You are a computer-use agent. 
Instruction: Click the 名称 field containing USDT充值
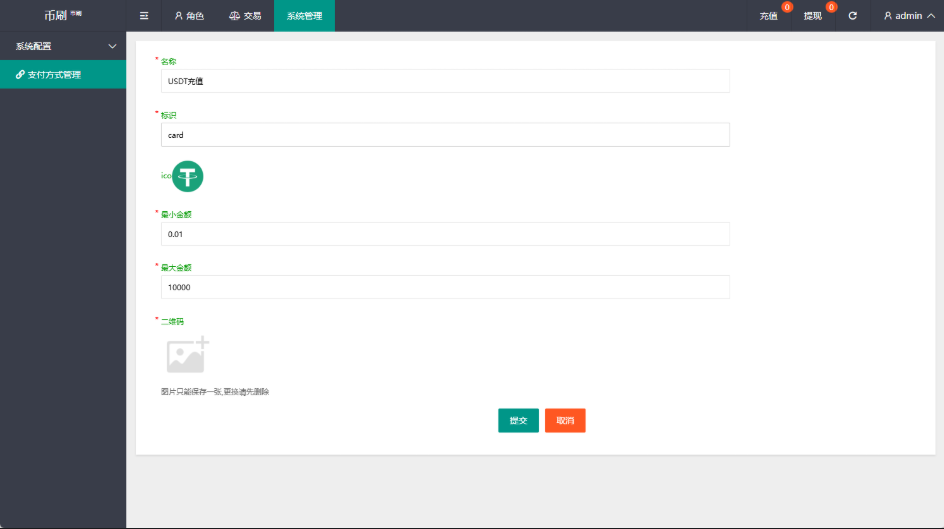pyautogui.click(x=445, y=81)
